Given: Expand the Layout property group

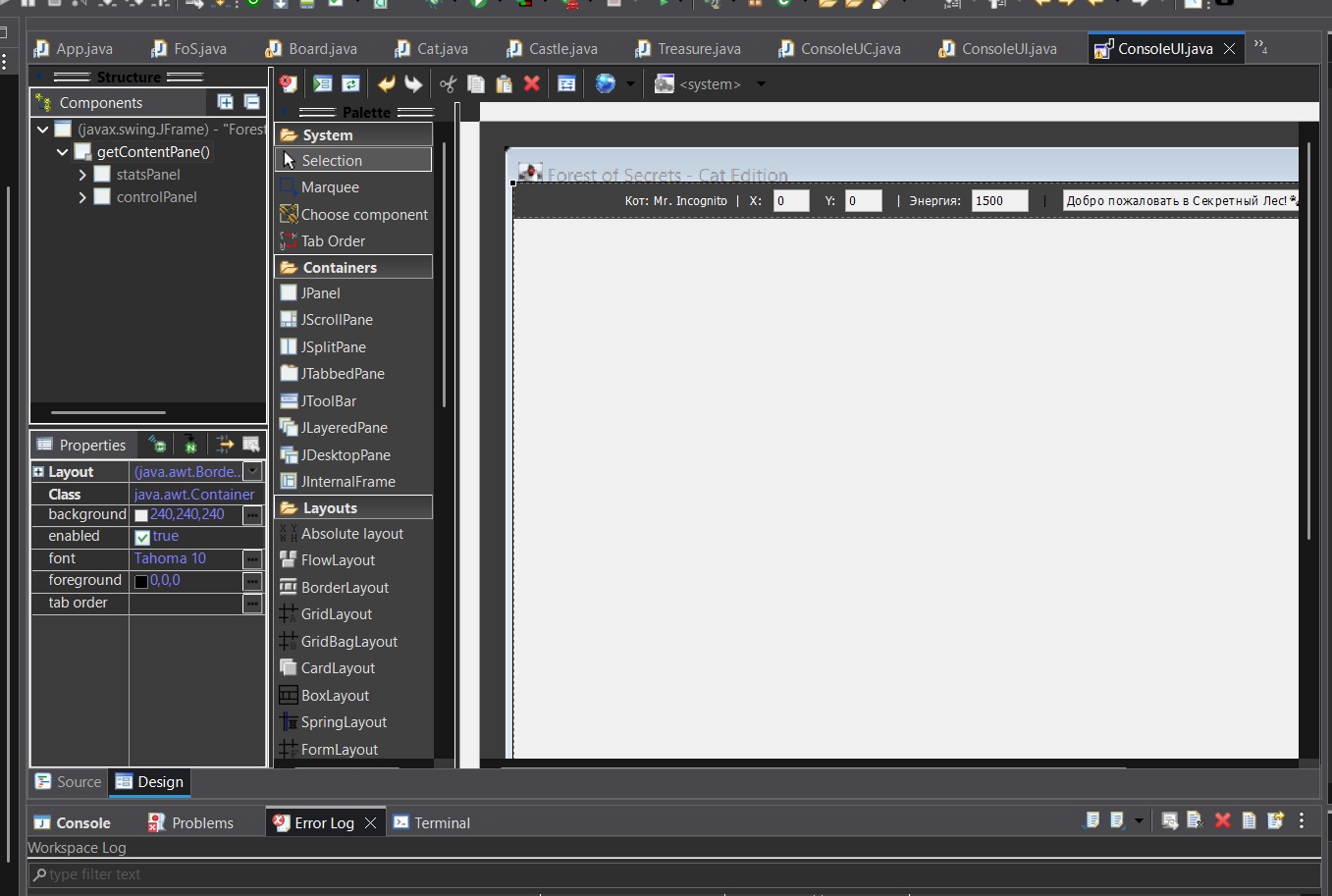Looking at the screenshot, I should 38,472.
